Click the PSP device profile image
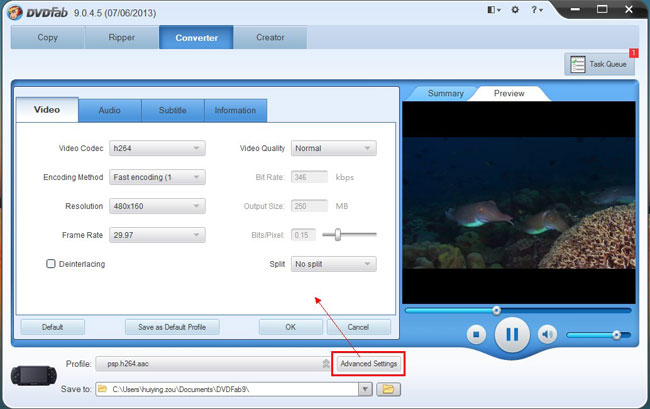Screen dimensions: 650x409 34,375
